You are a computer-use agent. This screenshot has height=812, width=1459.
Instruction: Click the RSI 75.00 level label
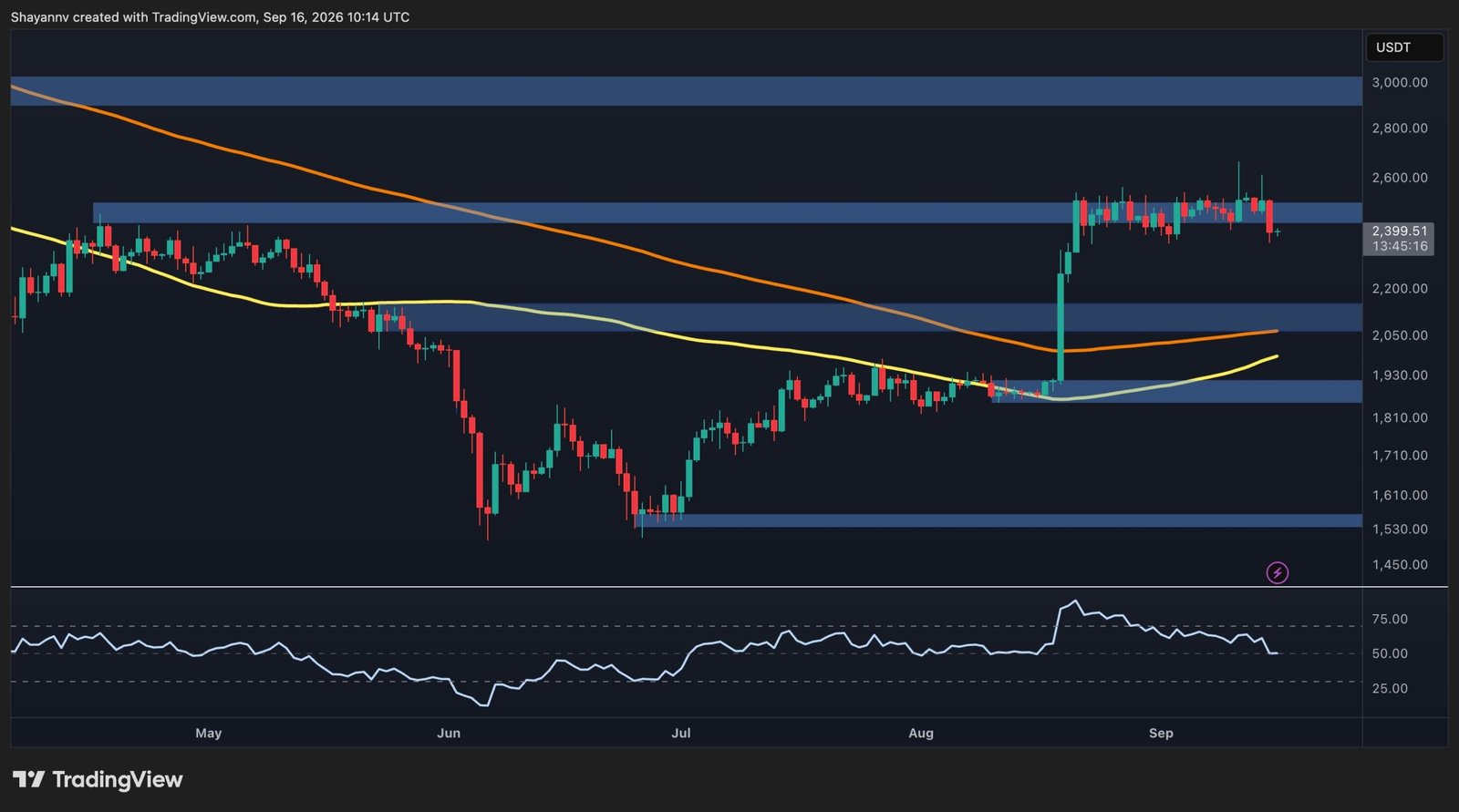point(1390,620)
